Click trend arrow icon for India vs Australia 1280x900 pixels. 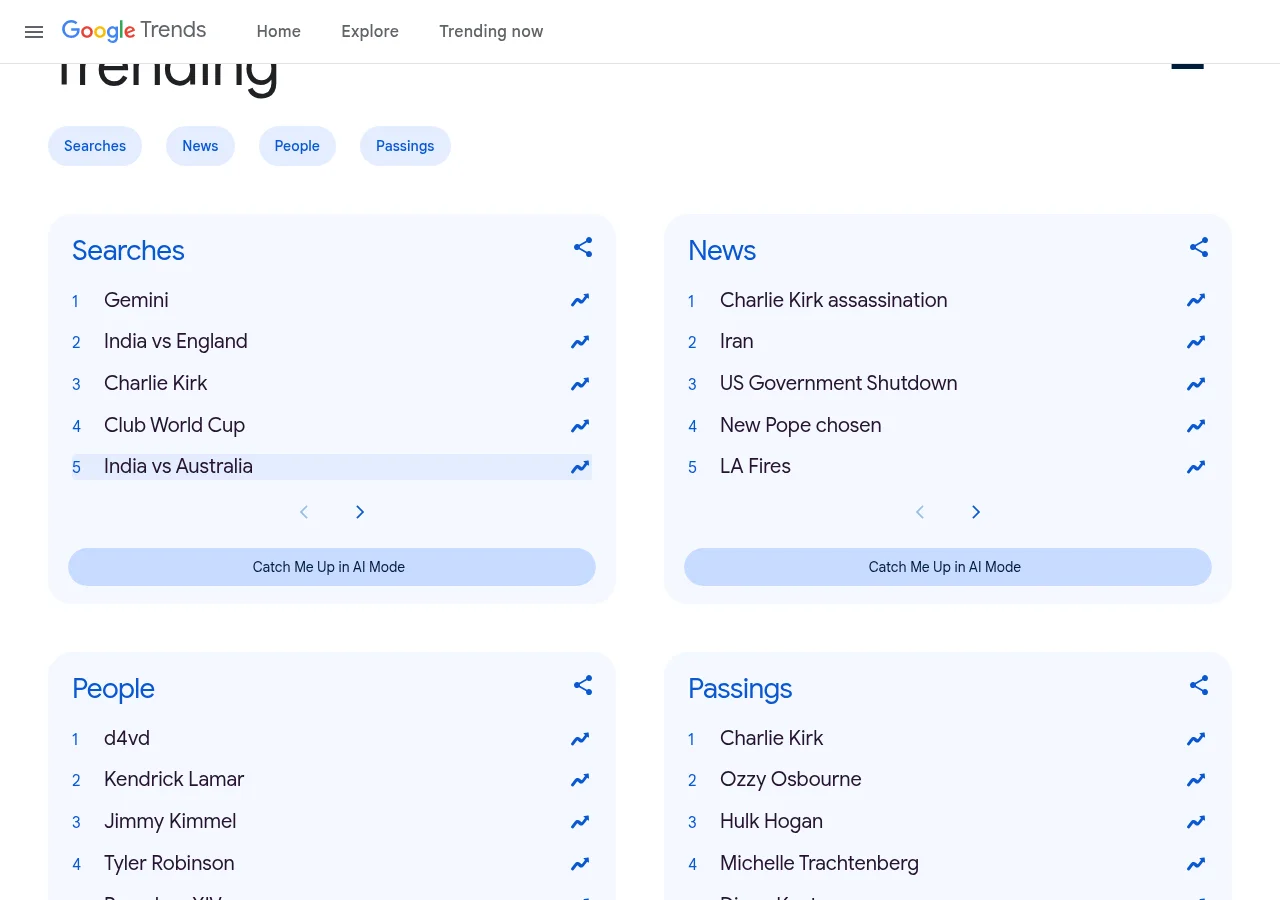point(580,467)
